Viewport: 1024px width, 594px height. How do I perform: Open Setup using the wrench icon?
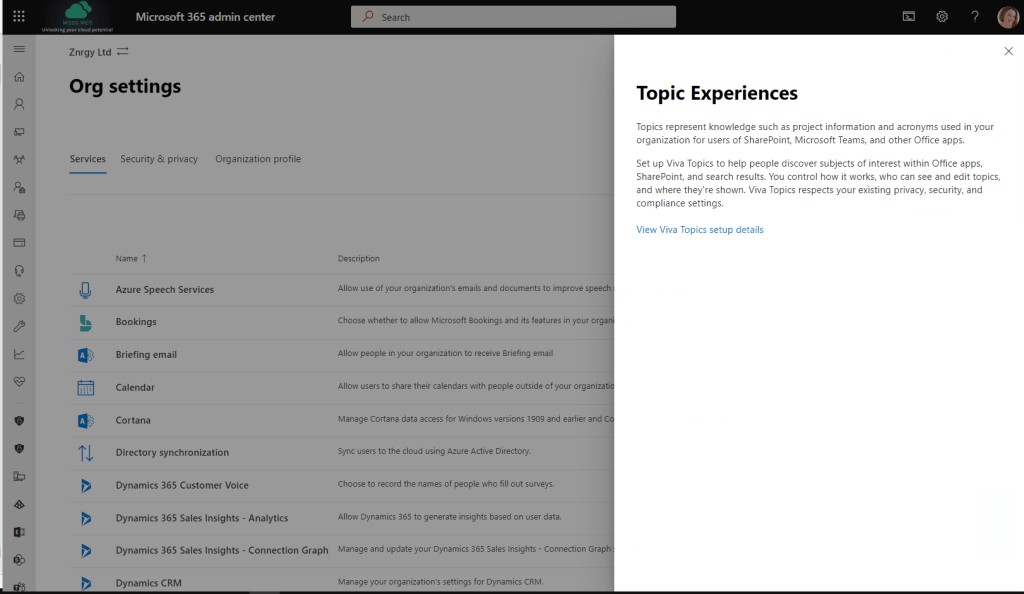[18, 325]
